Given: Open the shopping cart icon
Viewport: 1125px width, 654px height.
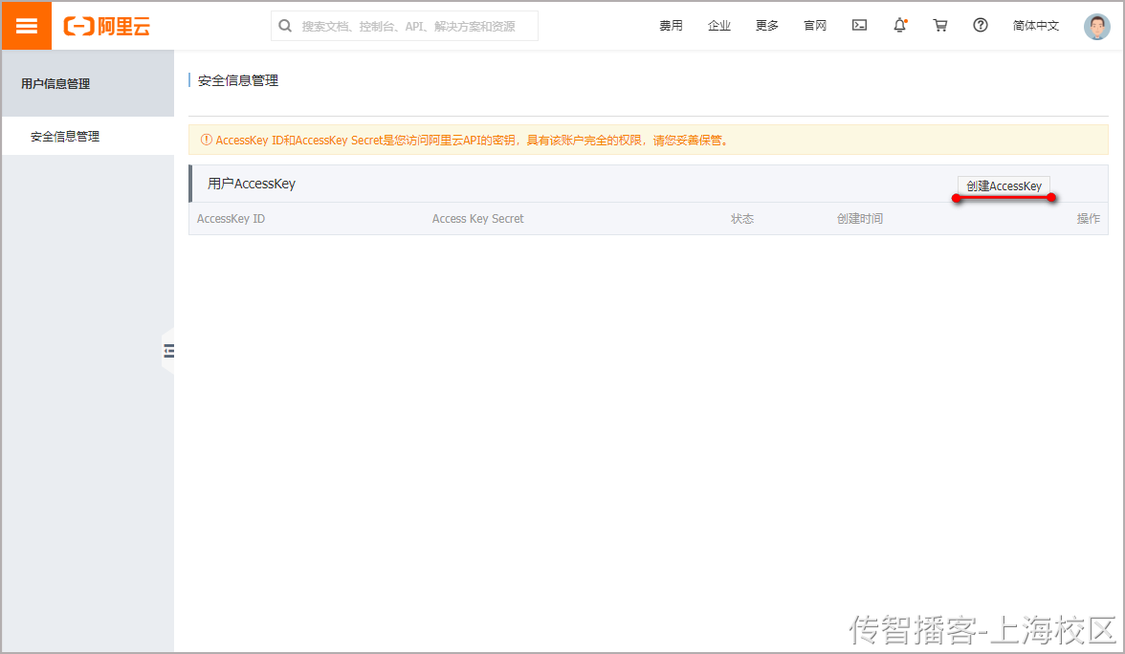Looking at the screenshot, I should (940, 25).
